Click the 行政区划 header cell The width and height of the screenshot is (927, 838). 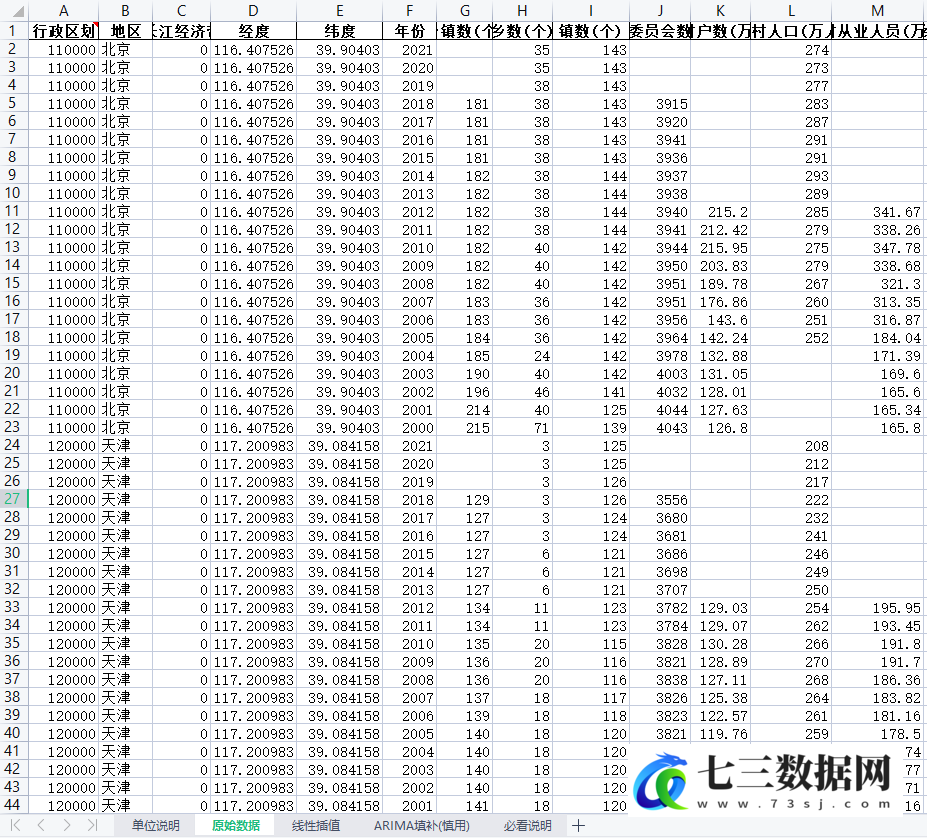(63, 31)
